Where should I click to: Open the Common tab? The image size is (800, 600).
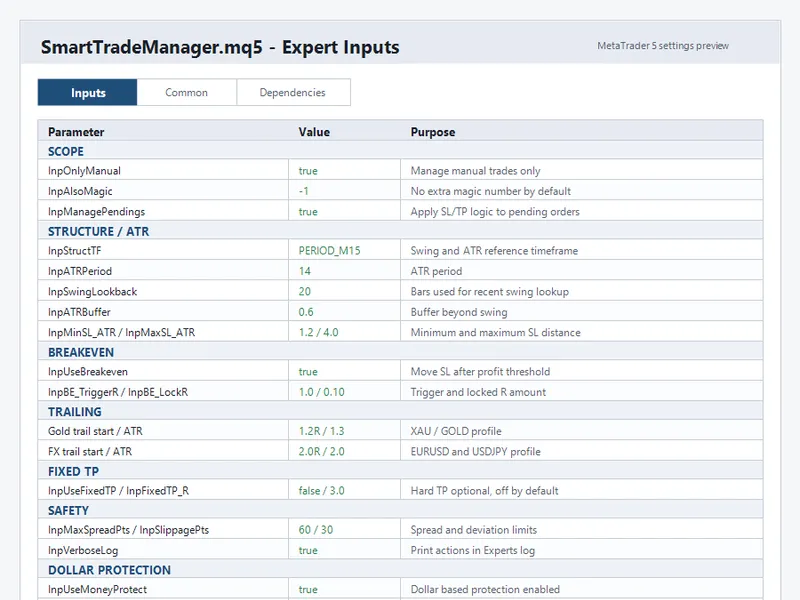(x=186, y=92)
